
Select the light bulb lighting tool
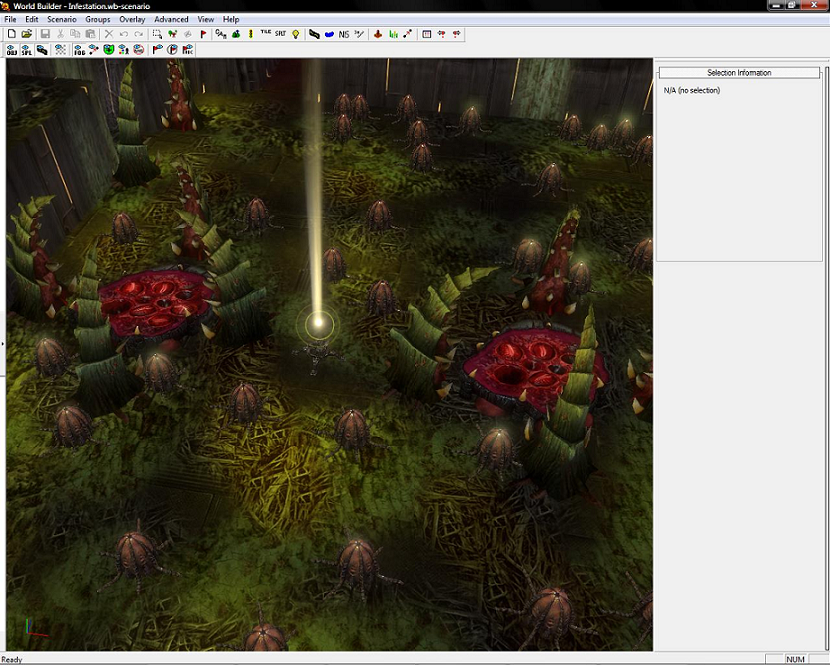tap(295, 34)
